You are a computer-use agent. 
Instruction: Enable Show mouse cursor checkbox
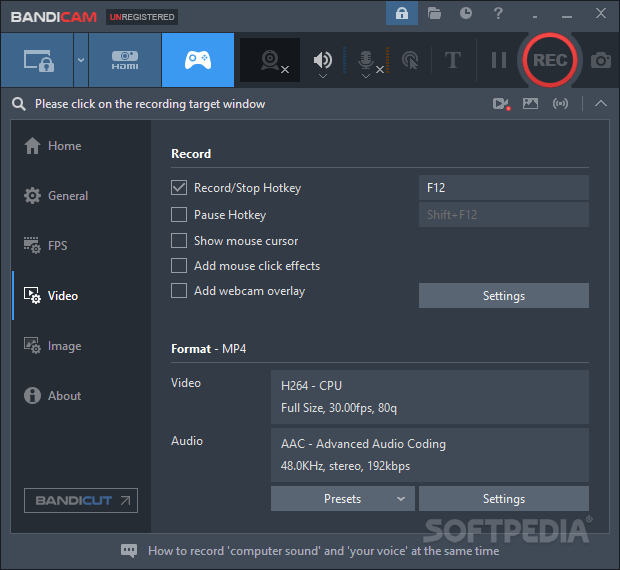tap(179, 240)
